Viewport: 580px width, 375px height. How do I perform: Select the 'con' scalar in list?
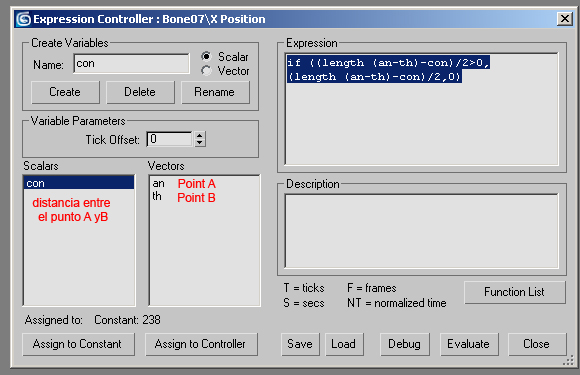pyautogui.click(x=79, y=183)
